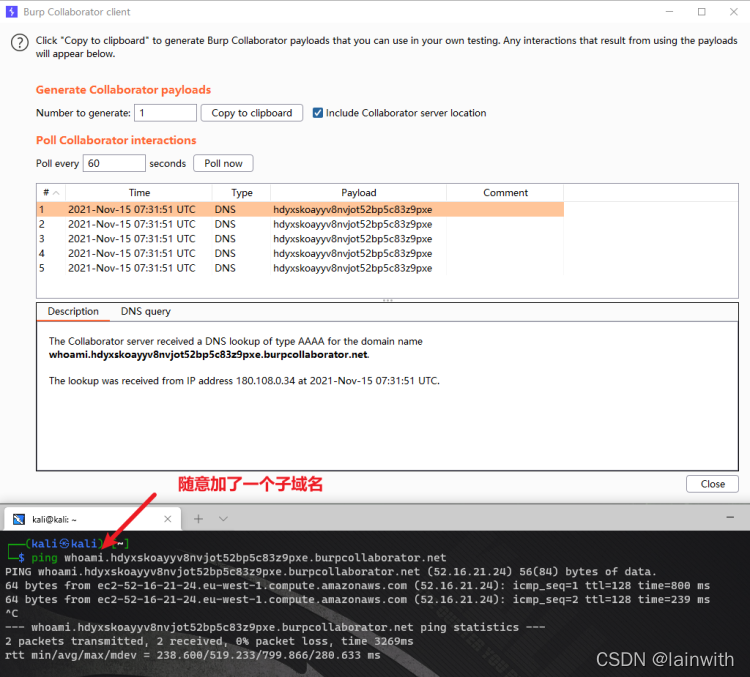The width and height of the screenshot is (750, 677).
Task: Click the help question mark icon
Action: tap(20, 43)
